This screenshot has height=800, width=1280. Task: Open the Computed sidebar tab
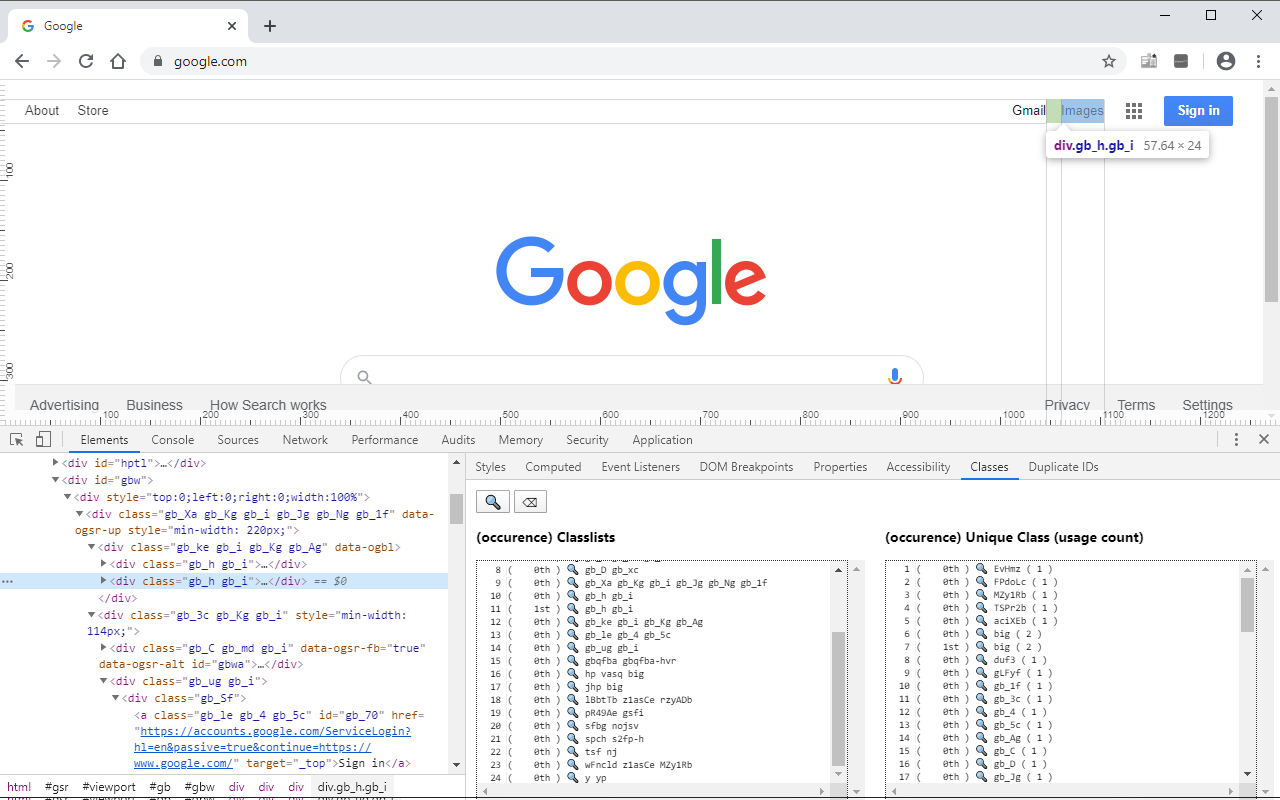(x=553, y=467)
